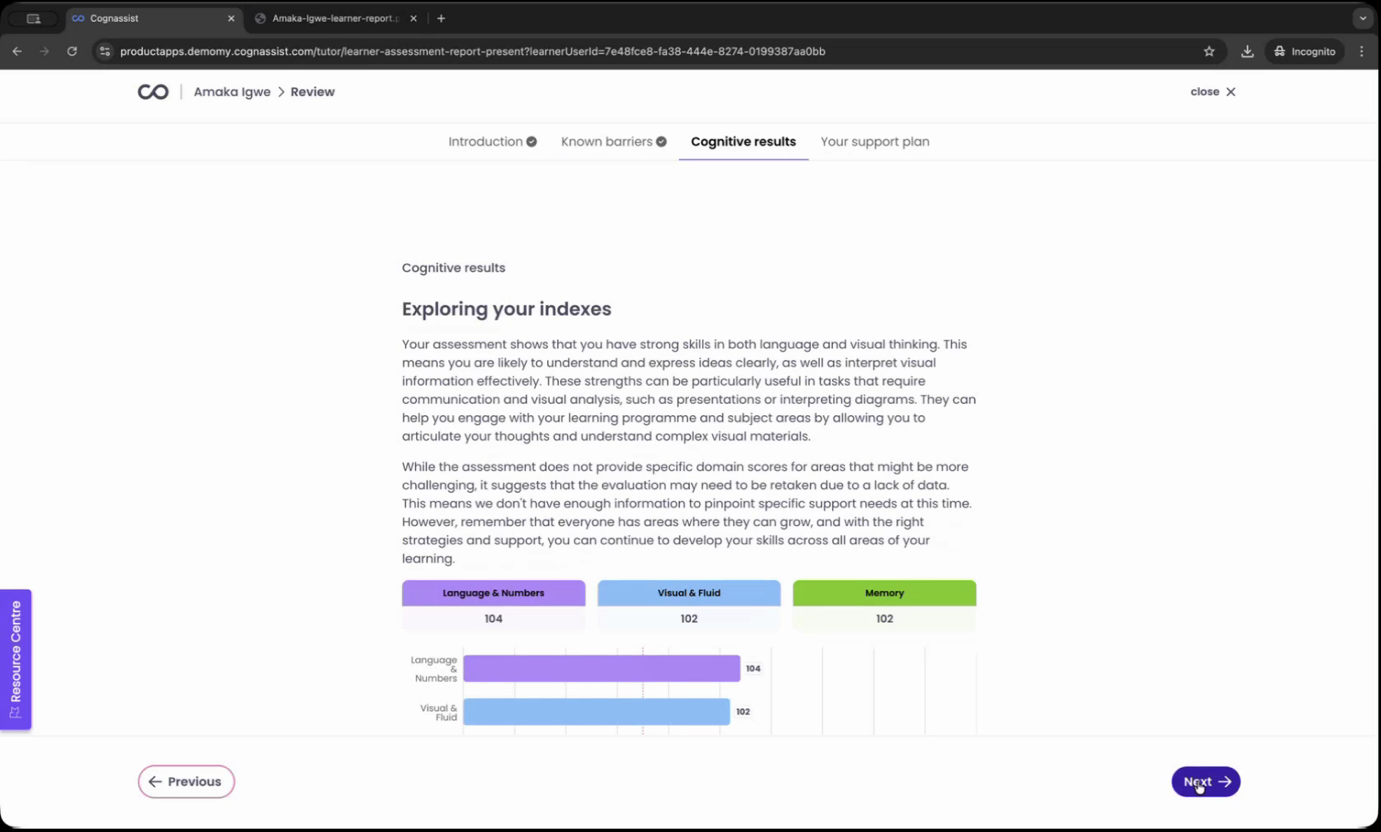1381x832 pixels.
Task: Go back using the Previous button
Action: (x=186, y=781)
